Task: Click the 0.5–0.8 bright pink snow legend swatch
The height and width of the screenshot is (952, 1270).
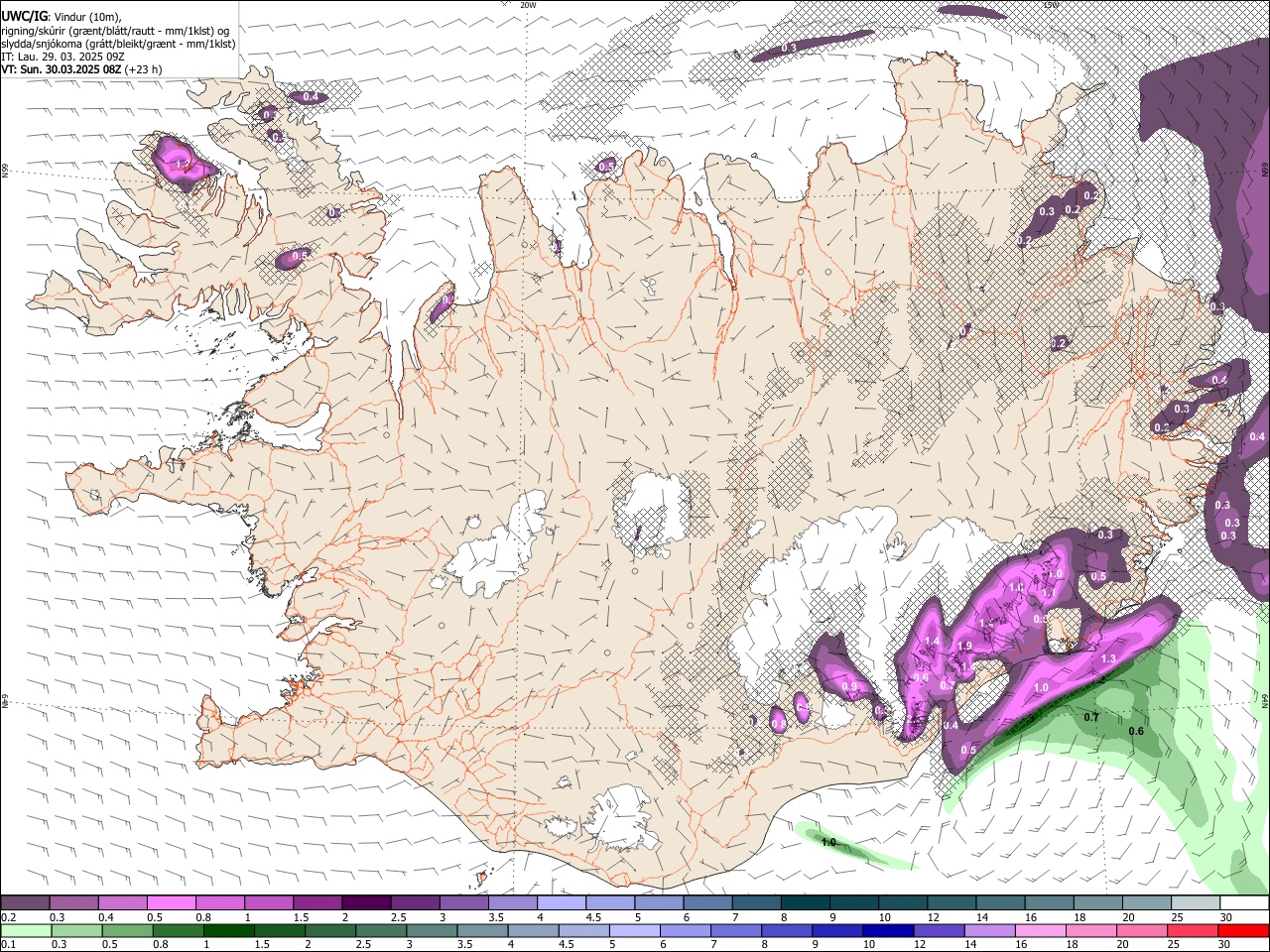Action: (171, 902)
